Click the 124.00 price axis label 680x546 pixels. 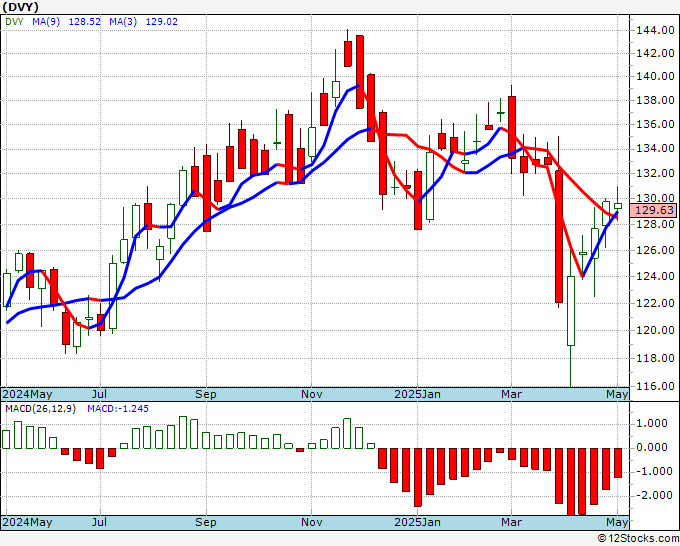[x=655, y=276]
